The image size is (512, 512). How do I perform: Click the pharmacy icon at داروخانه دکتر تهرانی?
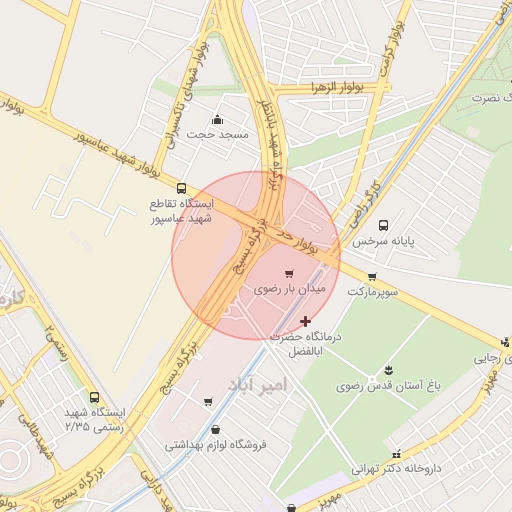pos(396,454)
